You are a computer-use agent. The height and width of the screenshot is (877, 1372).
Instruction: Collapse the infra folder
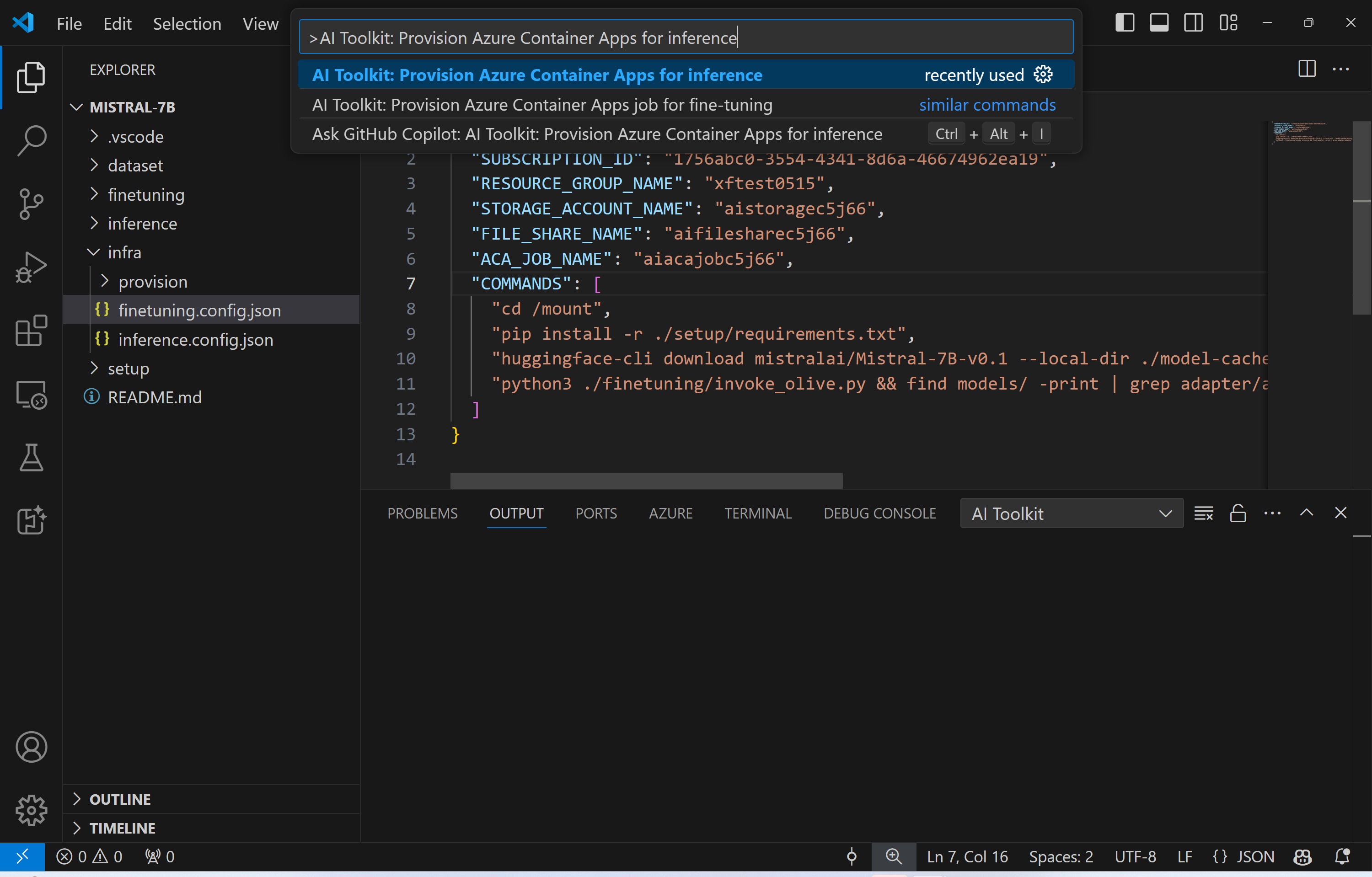(x=93, y=252)
